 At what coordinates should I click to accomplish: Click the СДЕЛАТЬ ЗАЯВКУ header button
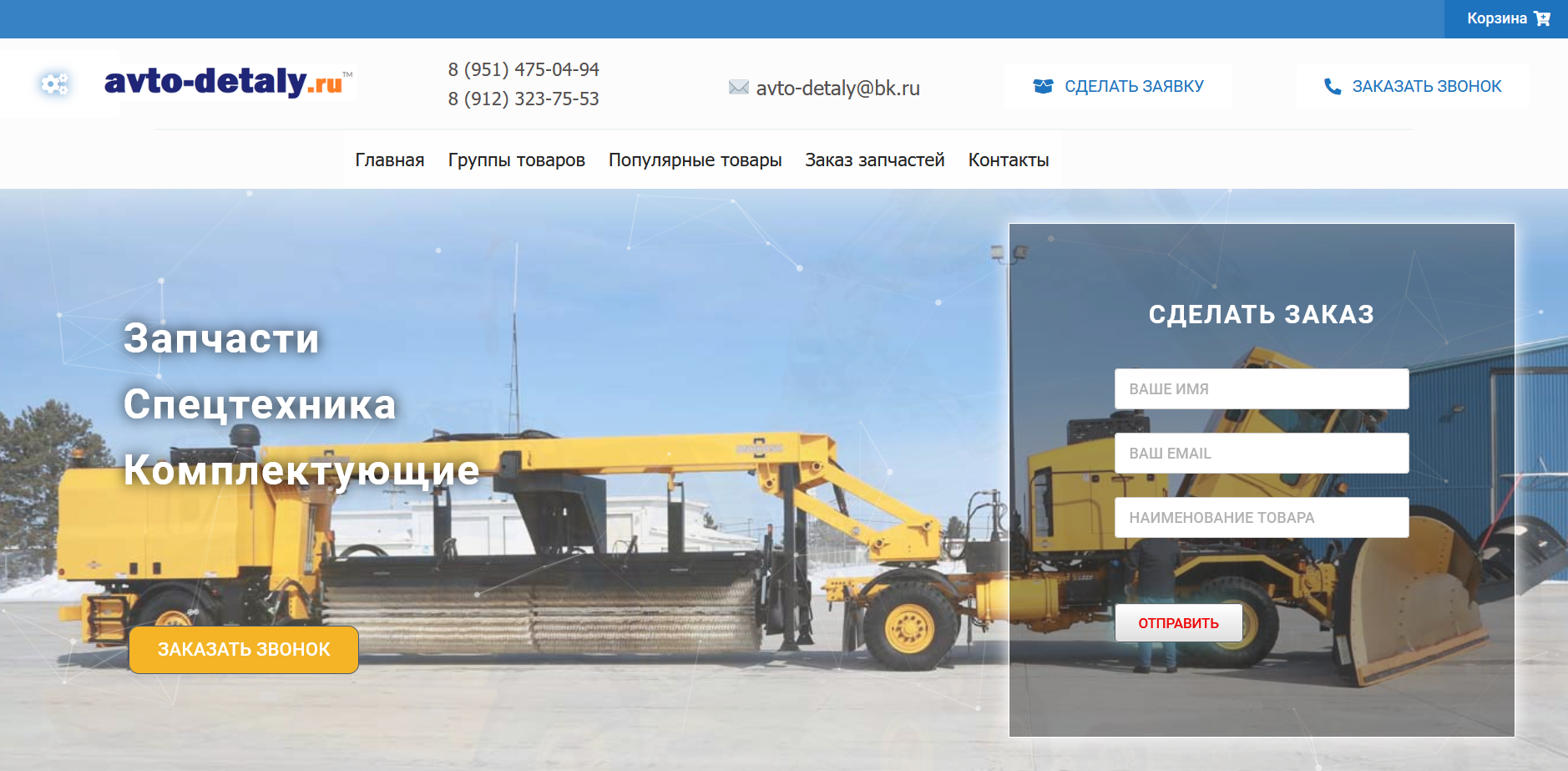(1118, 86)
